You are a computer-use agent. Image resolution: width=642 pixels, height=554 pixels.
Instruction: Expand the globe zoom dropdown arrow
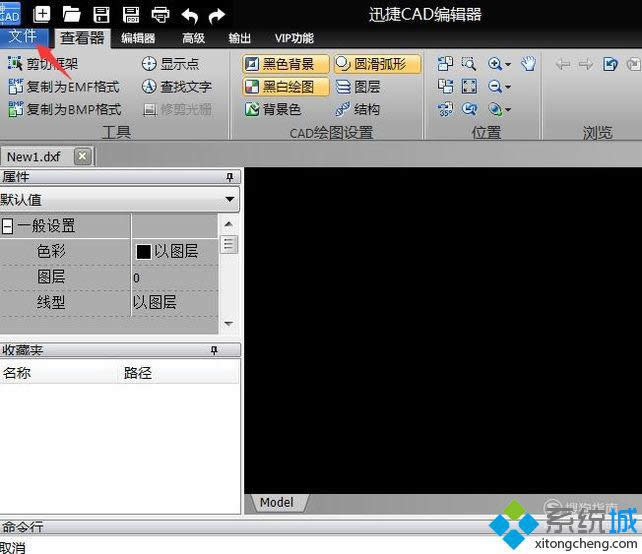click(x=508, y=109)
